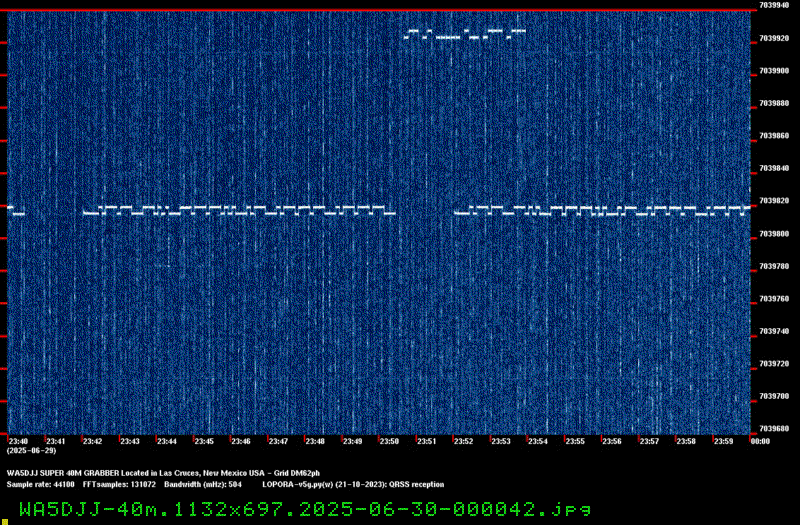This screenshot has height=525, width=800.
Task: Select the 23:41 time axis label
Action: (56, 441)
